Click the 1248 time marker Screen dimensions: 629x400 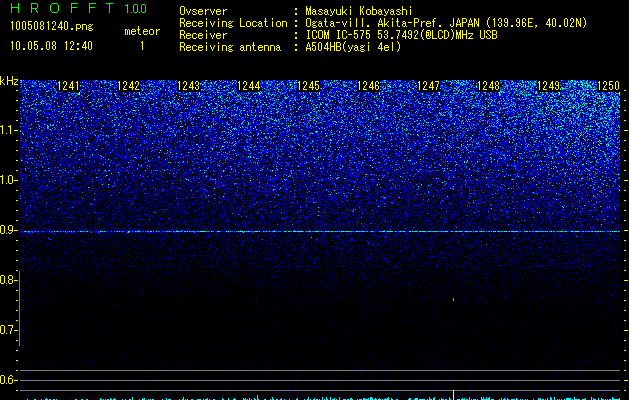coord(489,86)
